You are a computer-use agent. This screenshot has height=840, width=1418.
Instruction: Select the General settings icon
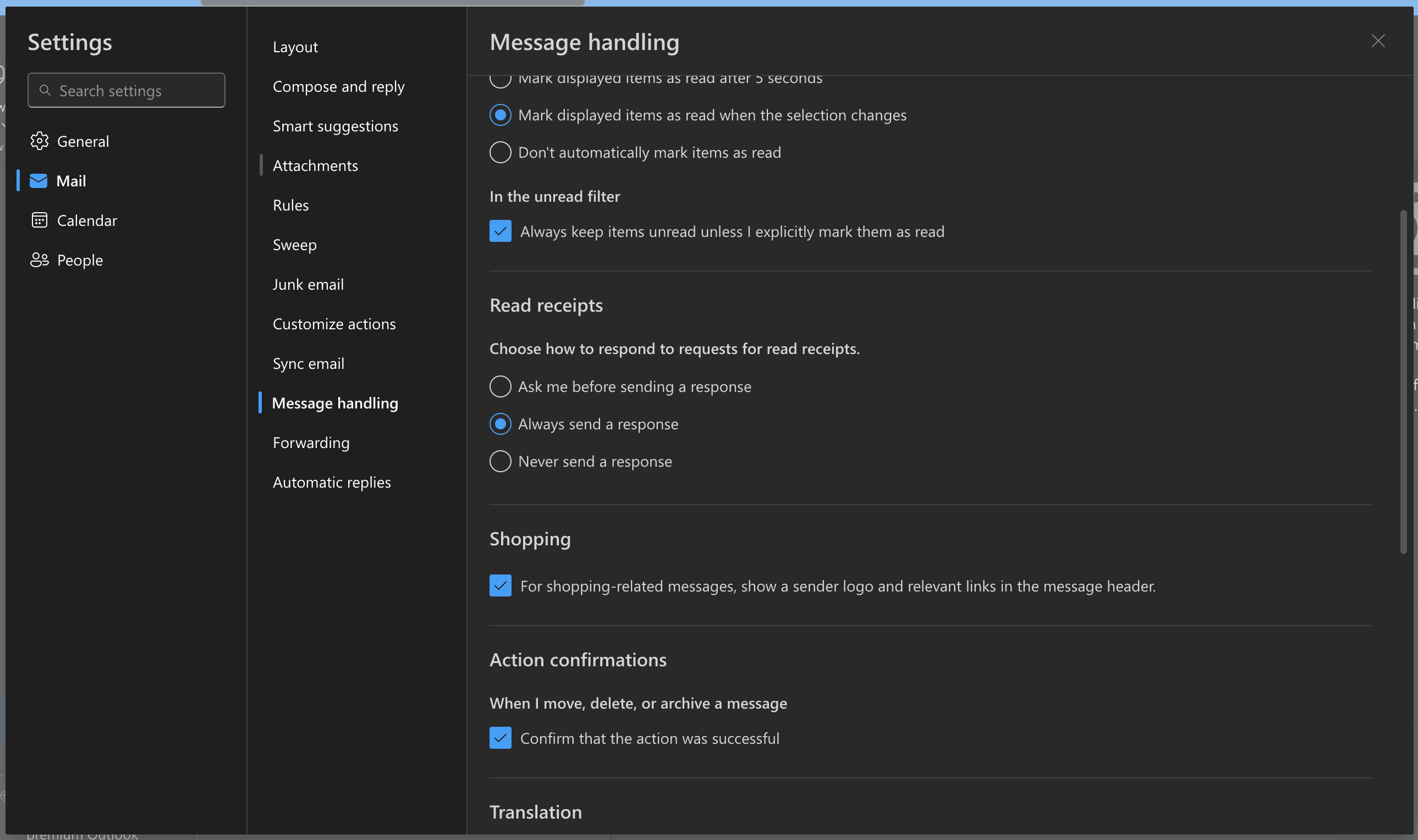37,141
